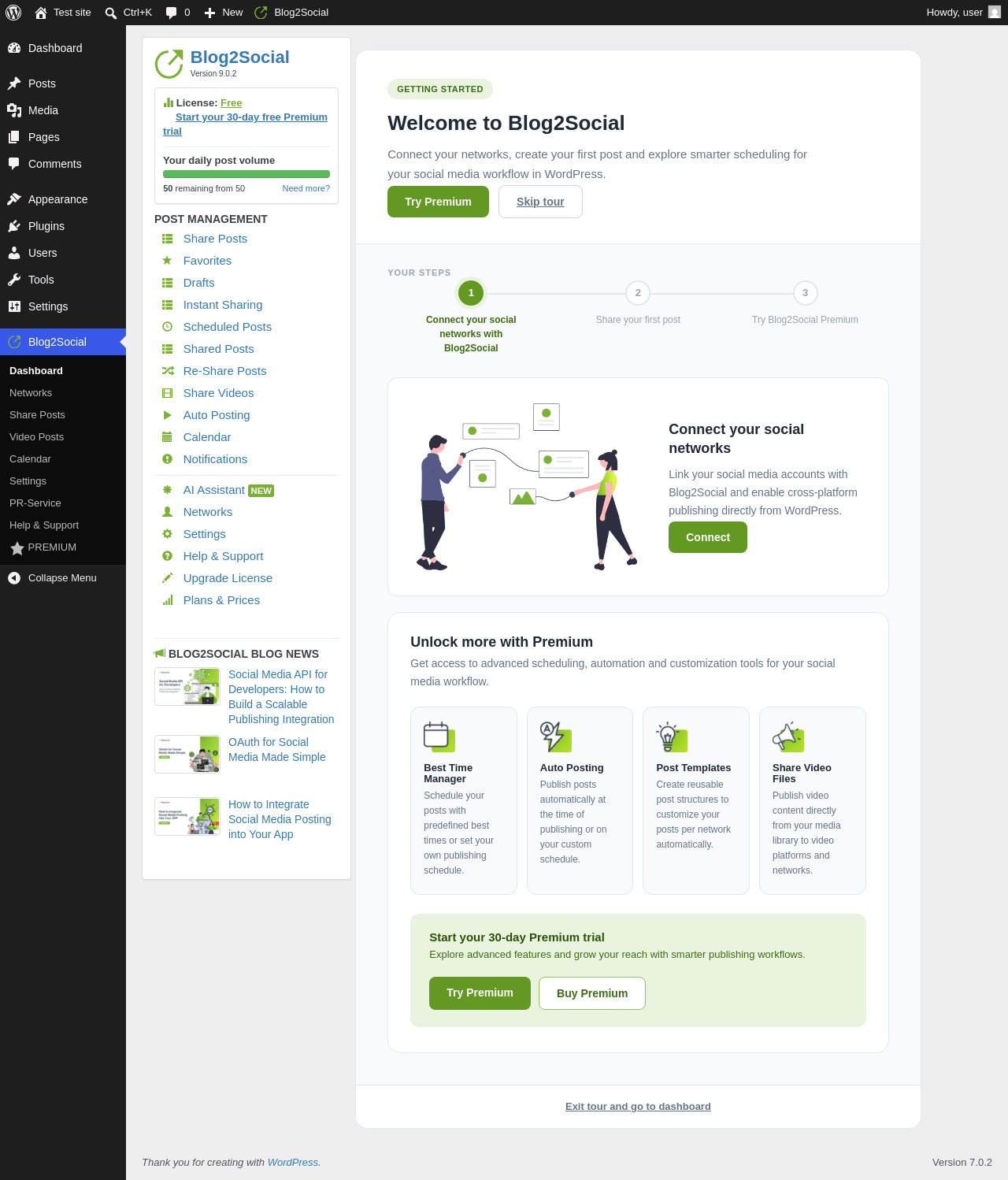Select step 3 circle Try Blog2Social Premium
Image resolution: width=1008 pixels, height=1180 pixels.
click(805, 293)
